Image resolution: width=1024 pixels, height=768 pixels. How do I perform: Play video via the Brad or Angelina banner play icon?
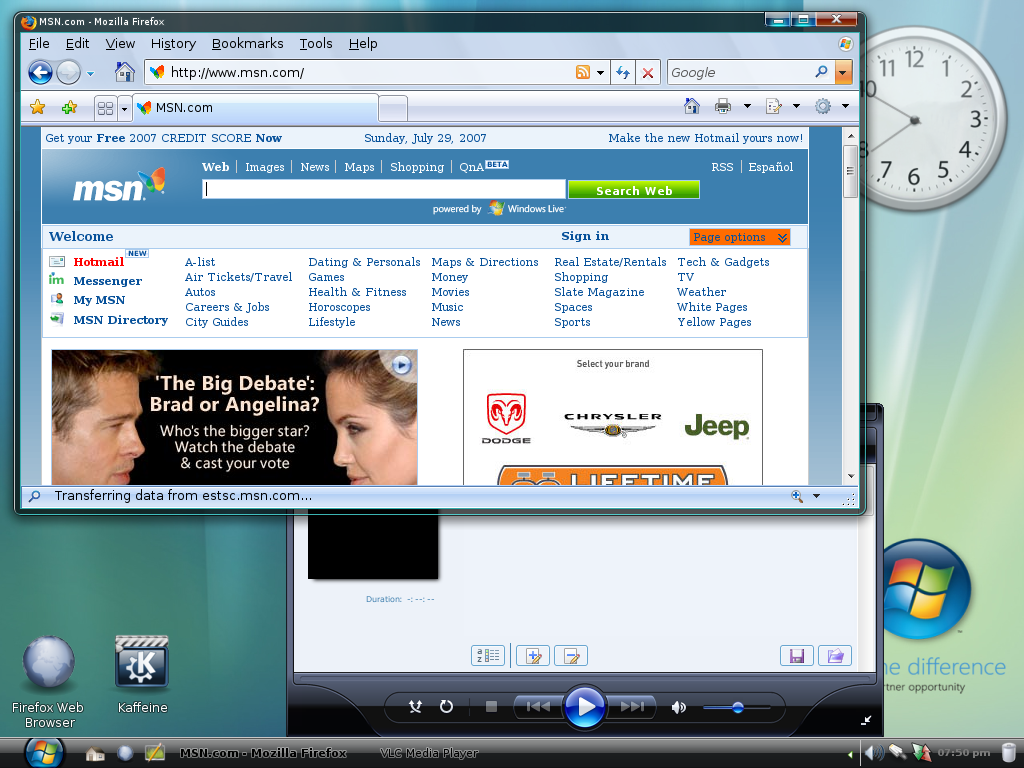click(x=401, y=364)
